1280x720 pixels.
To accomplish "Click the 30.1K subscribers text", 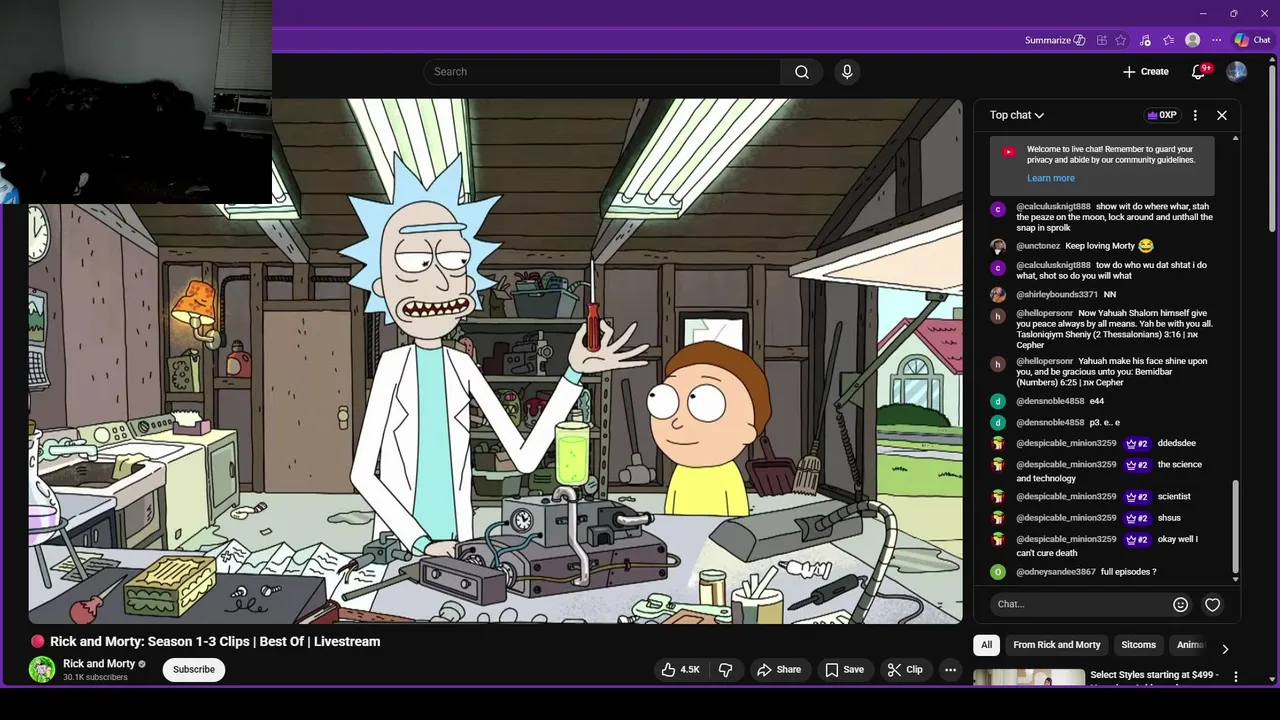I will 95,678.
